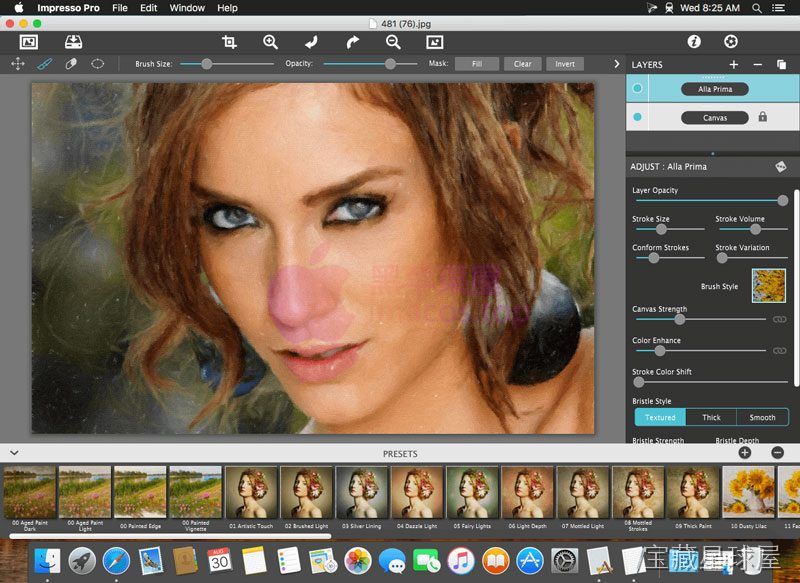Apply the 03 Silver Lining preset
Viewport: 800px width, 583px height.
coord(361,492)
